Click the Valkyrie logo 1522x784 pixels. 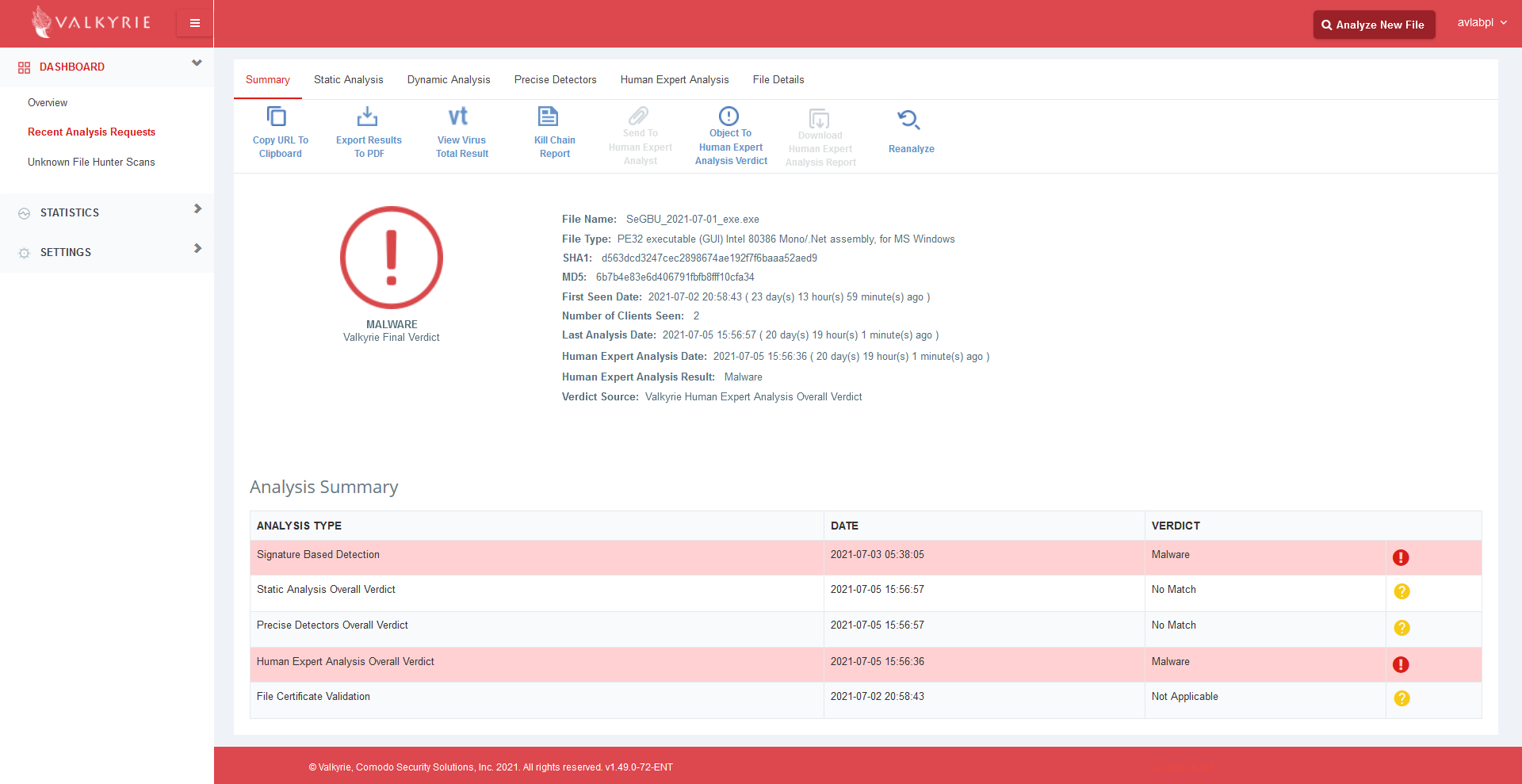tap(91, 22)
